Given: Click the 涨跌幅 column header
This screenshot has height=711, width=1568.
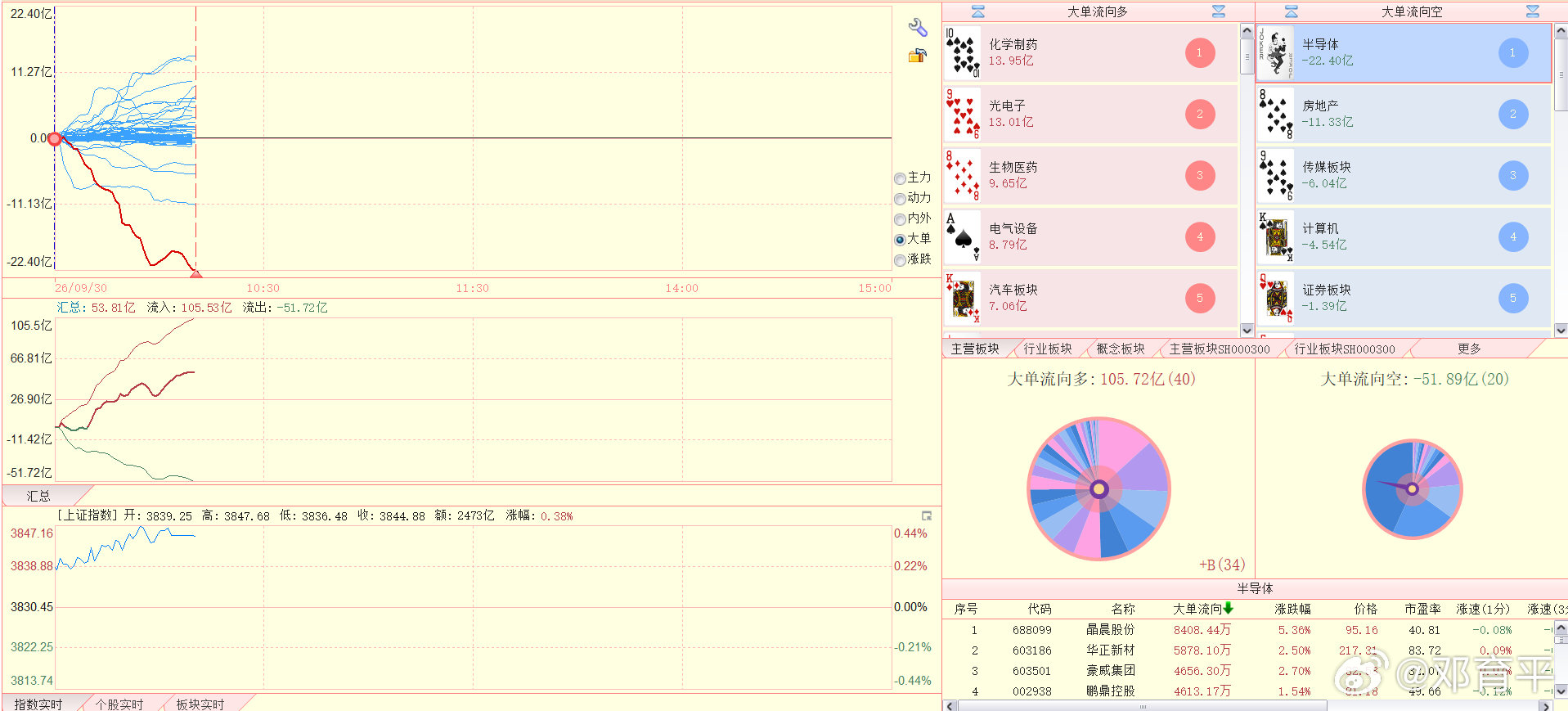Looking at the screenshot, I should (1292, 609).
